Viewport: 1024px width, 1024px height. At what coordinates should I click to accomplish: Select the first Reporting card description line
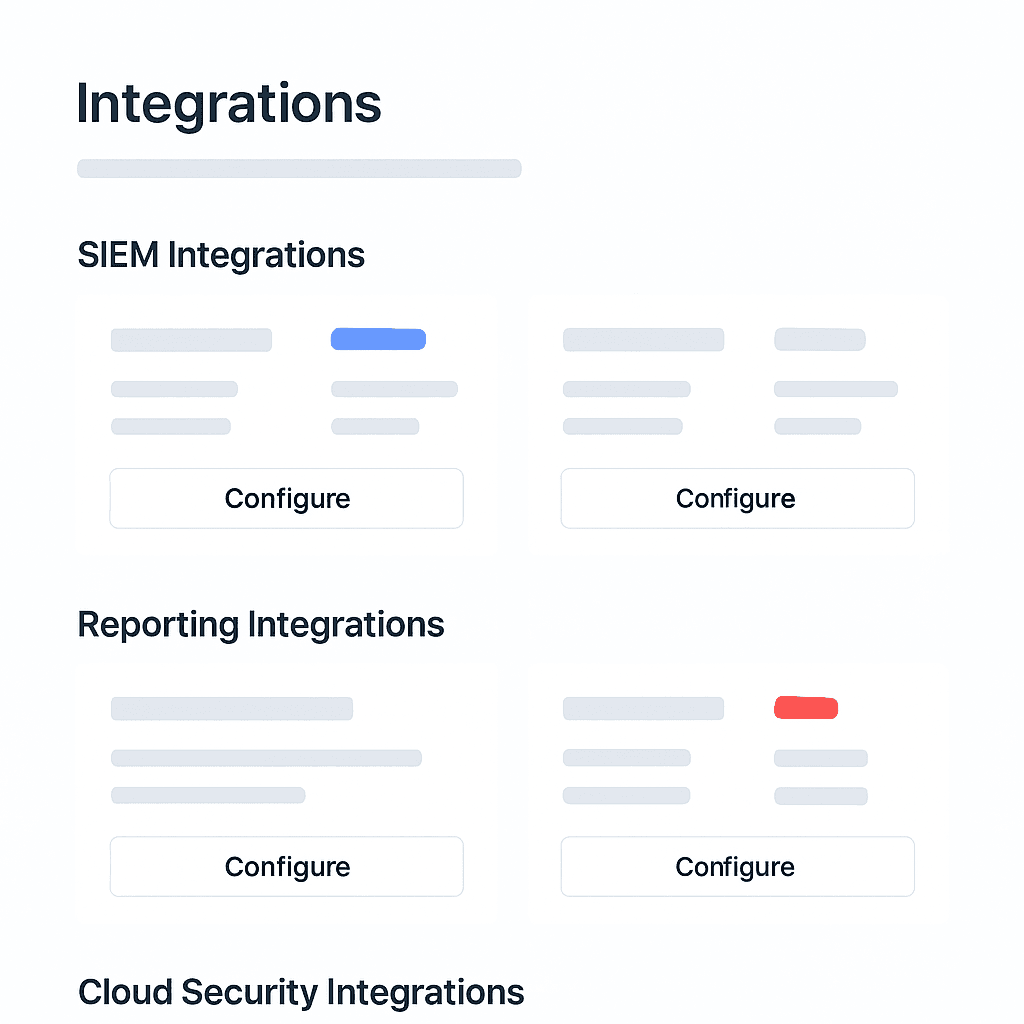(267, 757)
